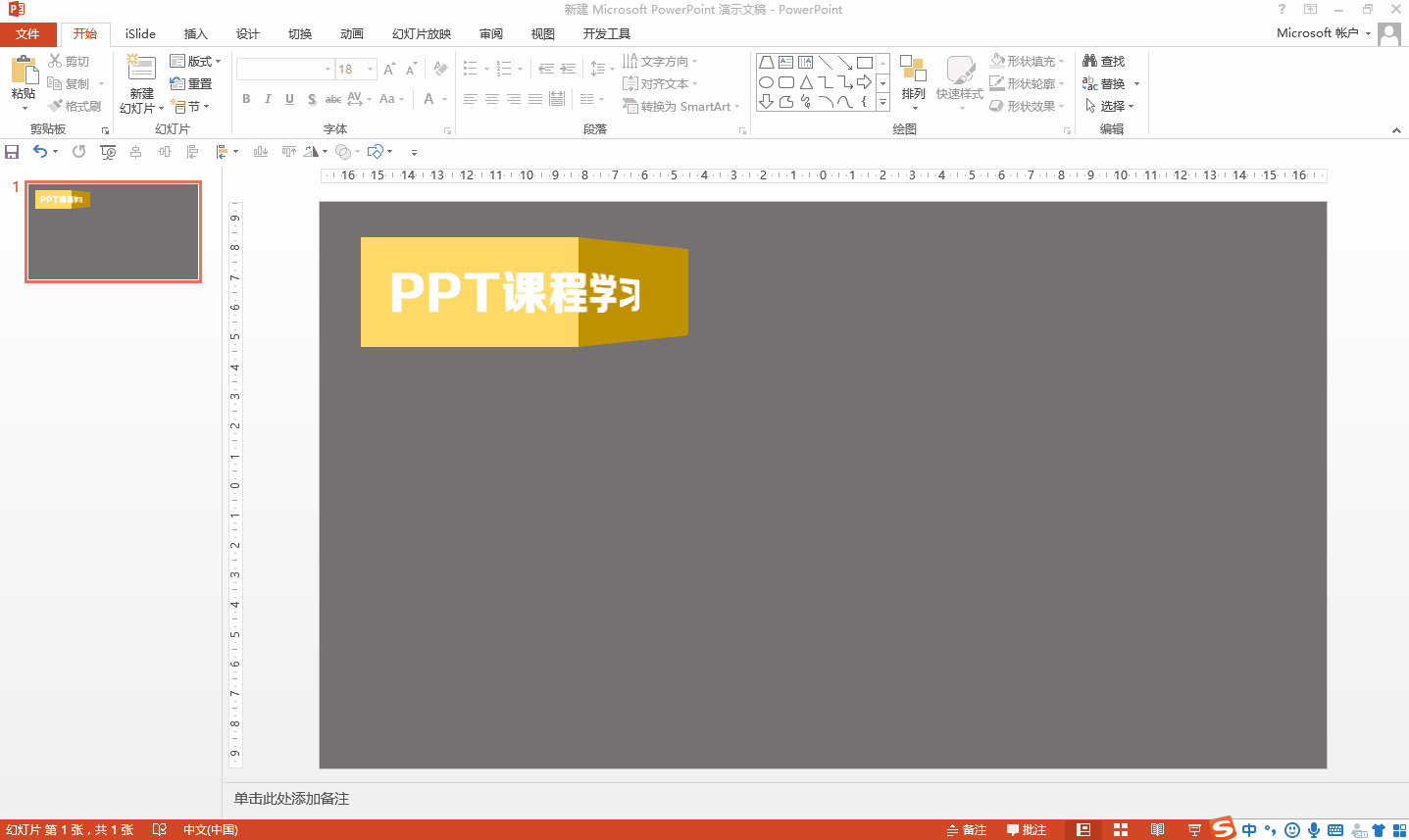
Task: Switch to the 插入 ribbon tab
Action: [x=195, y=32]
